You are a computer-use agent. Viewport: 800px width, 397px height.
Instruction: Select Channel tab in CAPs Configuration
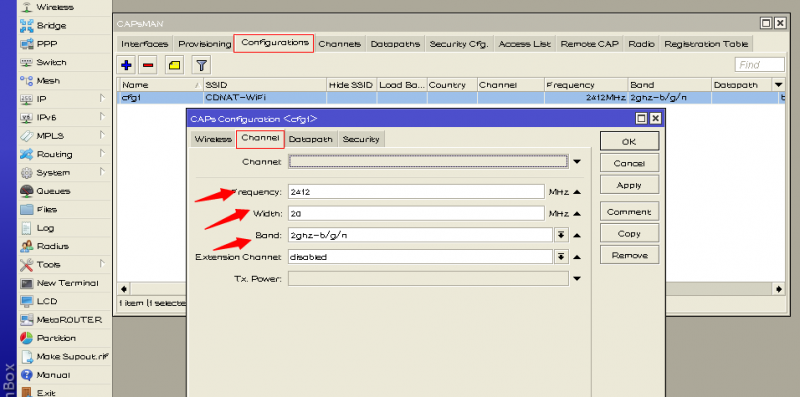[x=260, y=139]
